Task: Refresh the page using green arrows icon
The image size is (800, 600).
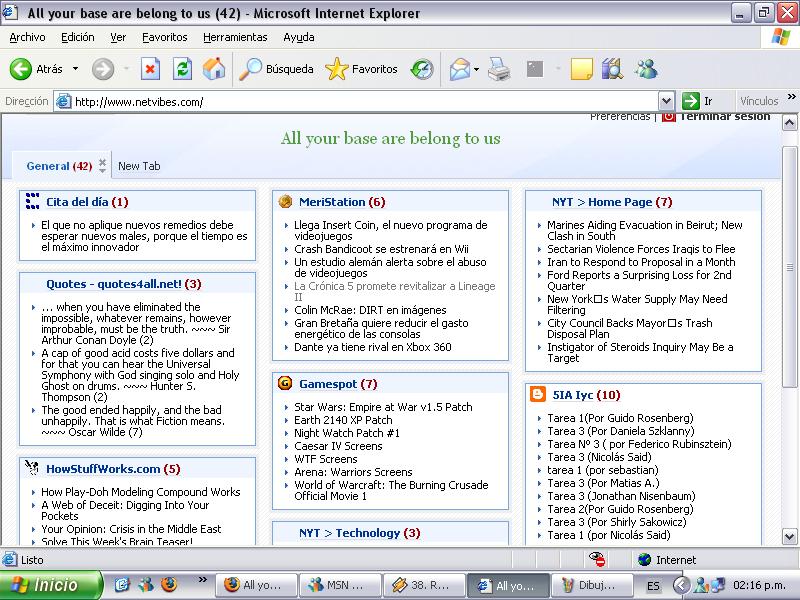Action: [x=182, y=69]
